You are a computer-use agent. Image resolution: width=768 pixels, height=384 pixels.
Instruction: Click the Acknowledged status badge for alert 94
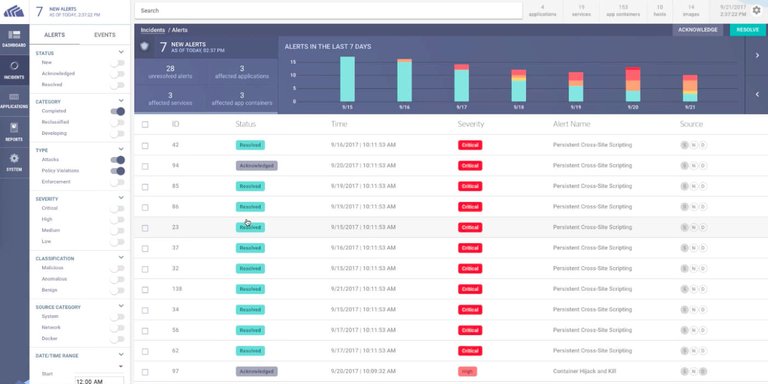coord(257,166)
